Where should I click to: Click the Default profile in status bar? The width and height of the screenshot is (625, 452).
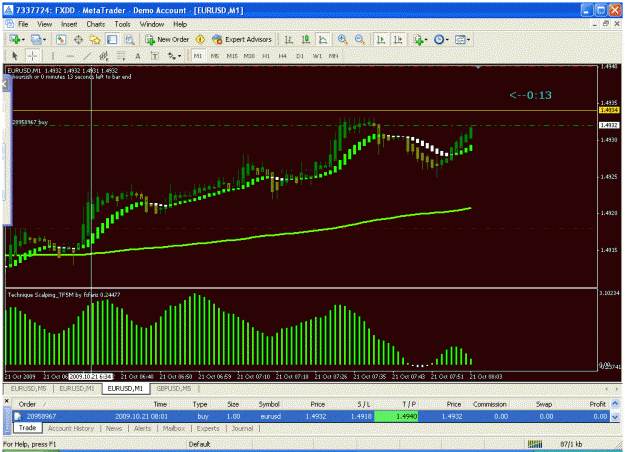199,444
